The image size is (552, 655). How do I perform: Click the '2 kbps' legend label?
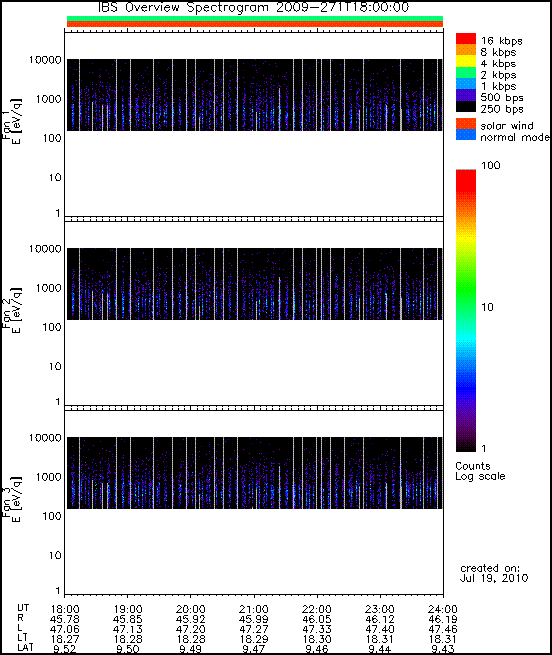coord(499,75)
